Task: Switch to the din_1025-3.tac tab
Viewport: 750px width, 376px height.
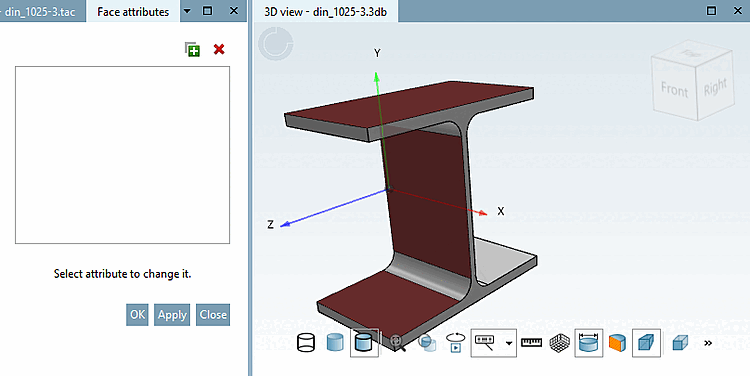Action: click(40, 11)
